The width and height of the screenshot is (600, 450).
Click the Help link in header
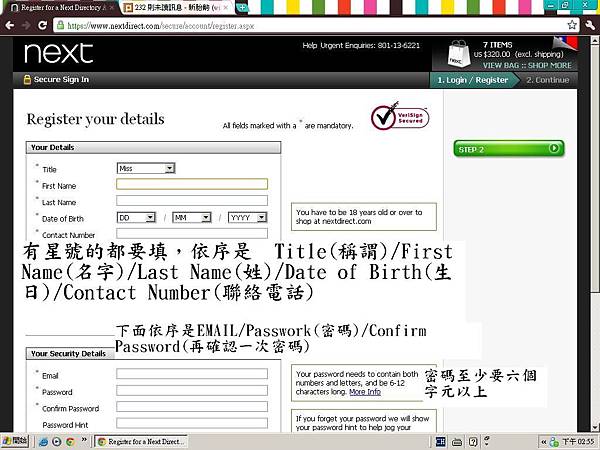click(x=309, y=46)
